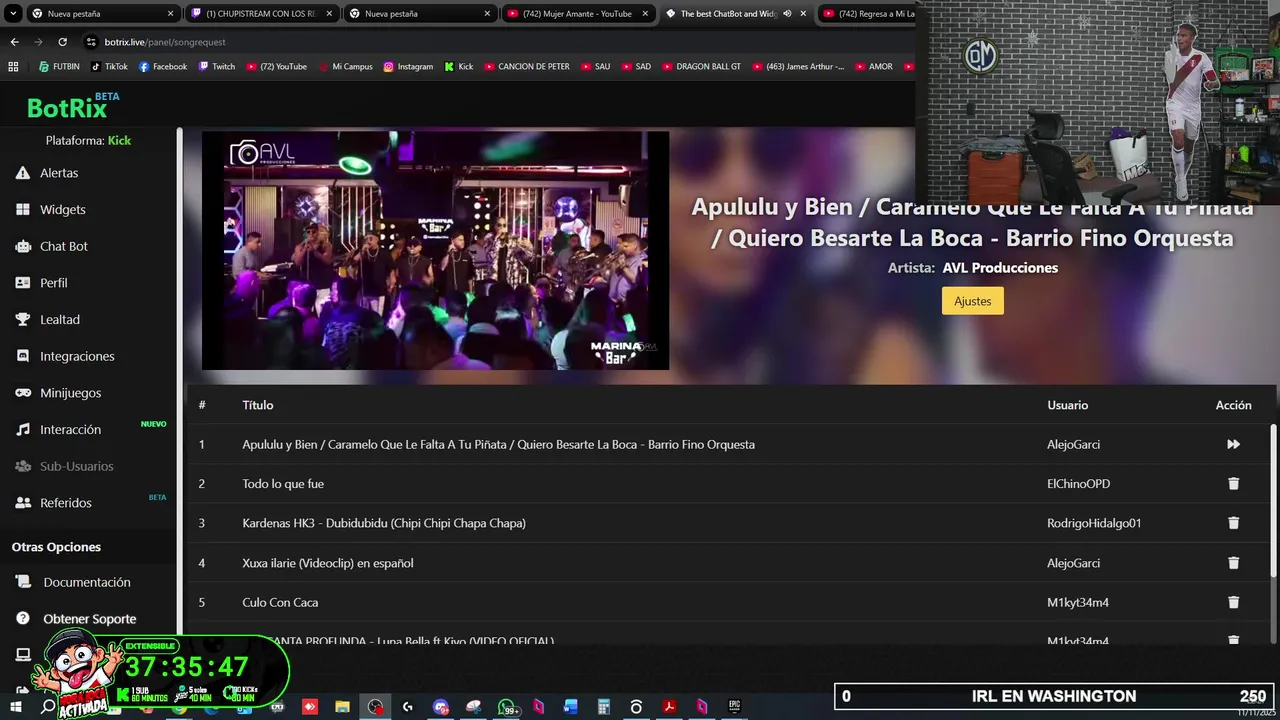This screenshot has width=1280, height=720.
Task: Click the Interacción music note icon
Action: click(x=22, y=430)
